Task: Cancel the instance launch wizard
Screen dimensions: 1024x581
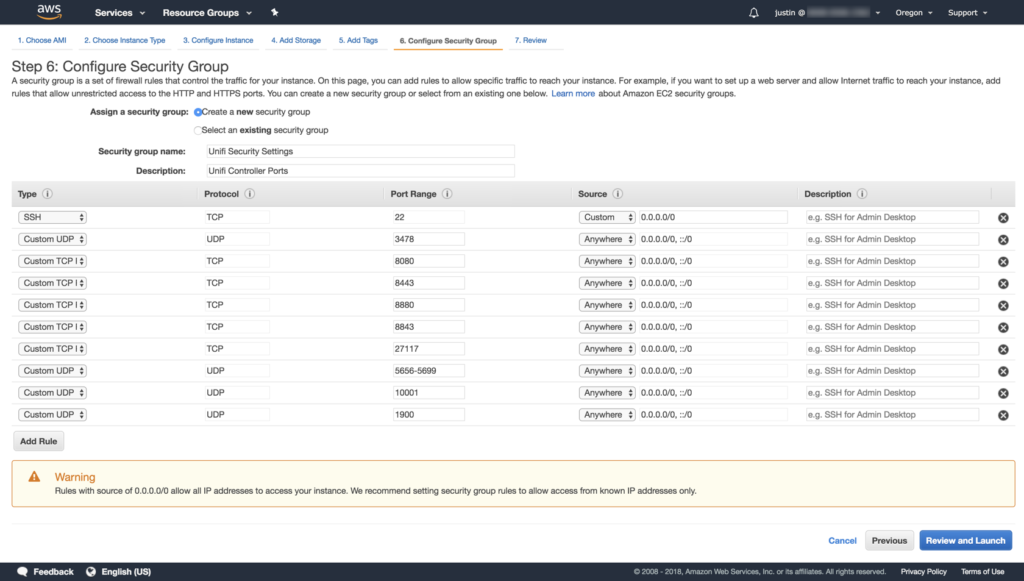Action: click(842, 541)
